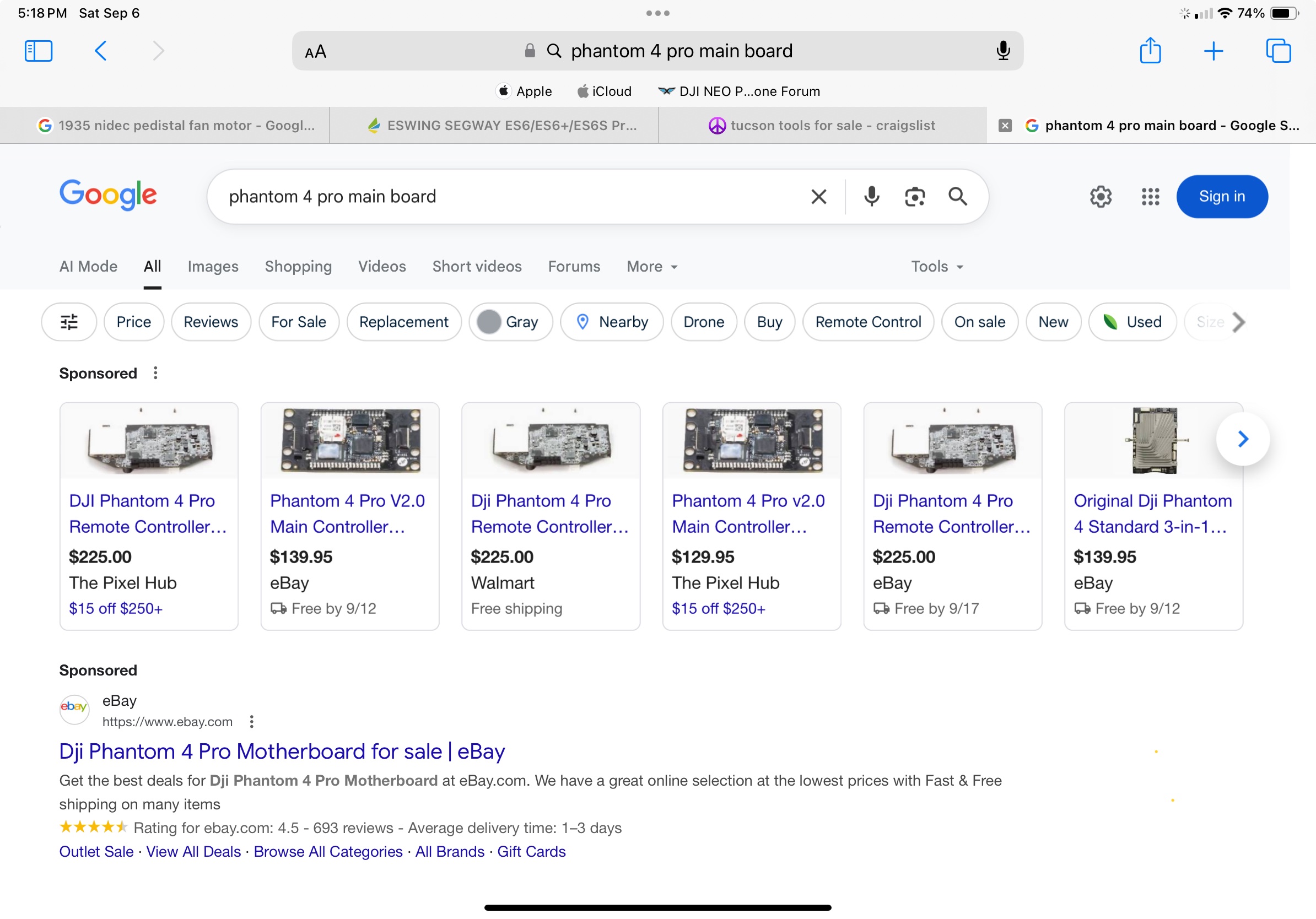Open the Share sheet
The width and height of the screenshot is (1316, 919).
coord(1150,51)
